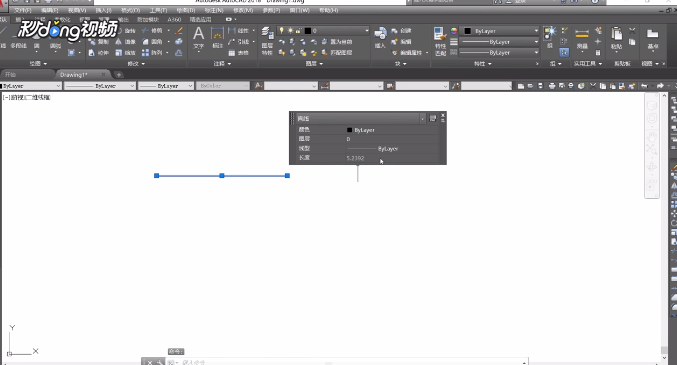Click Match Properties (特性匹配) tool

(440, 41)
